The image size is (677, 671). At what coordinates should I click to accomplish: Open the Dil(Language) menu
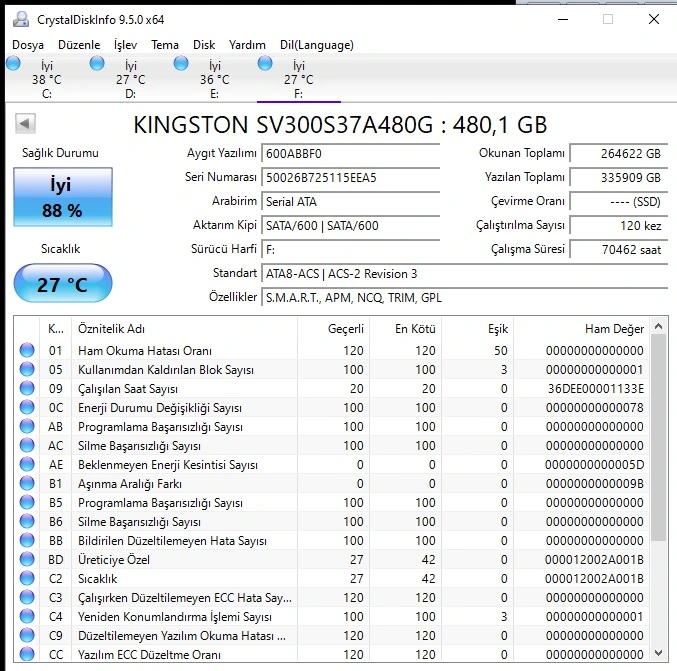(x=317, y=45)
